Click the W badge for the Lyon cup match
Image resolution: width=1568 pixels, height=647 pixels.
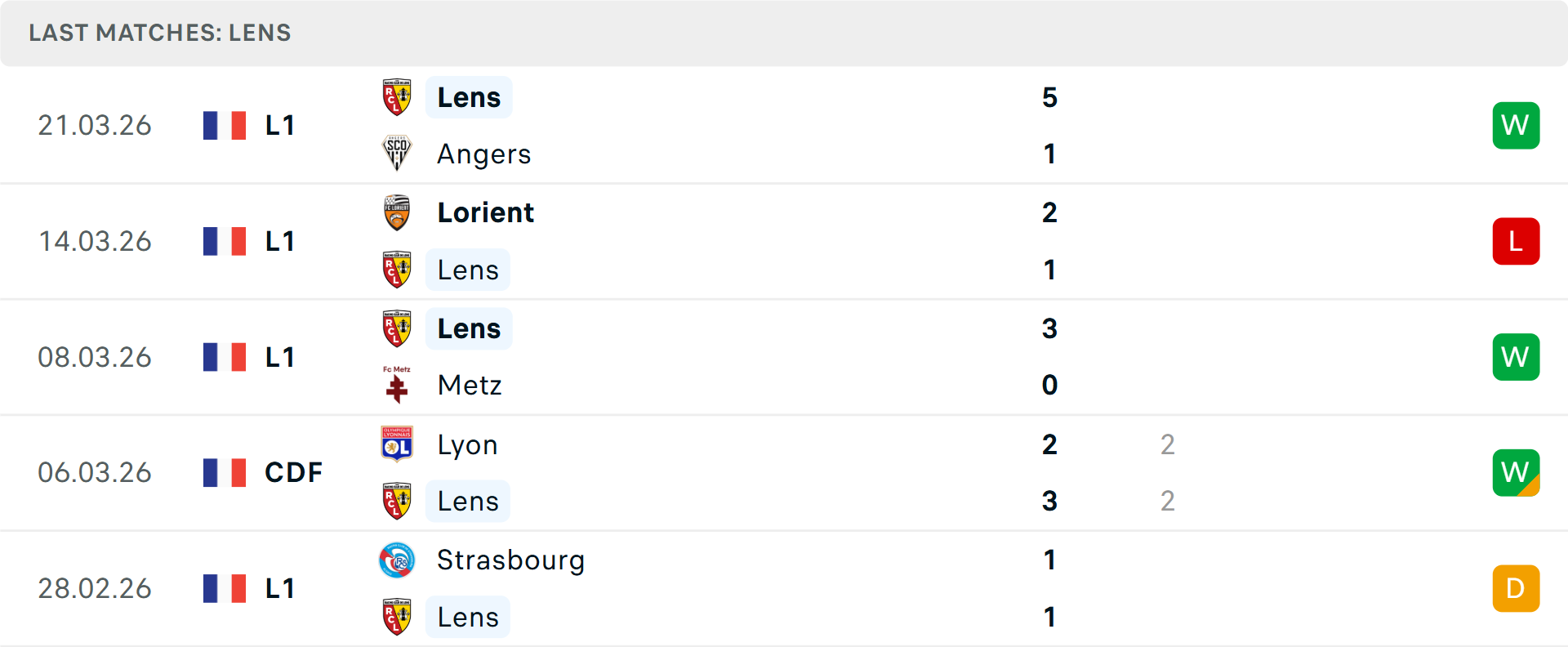[x=1516, y=472]
